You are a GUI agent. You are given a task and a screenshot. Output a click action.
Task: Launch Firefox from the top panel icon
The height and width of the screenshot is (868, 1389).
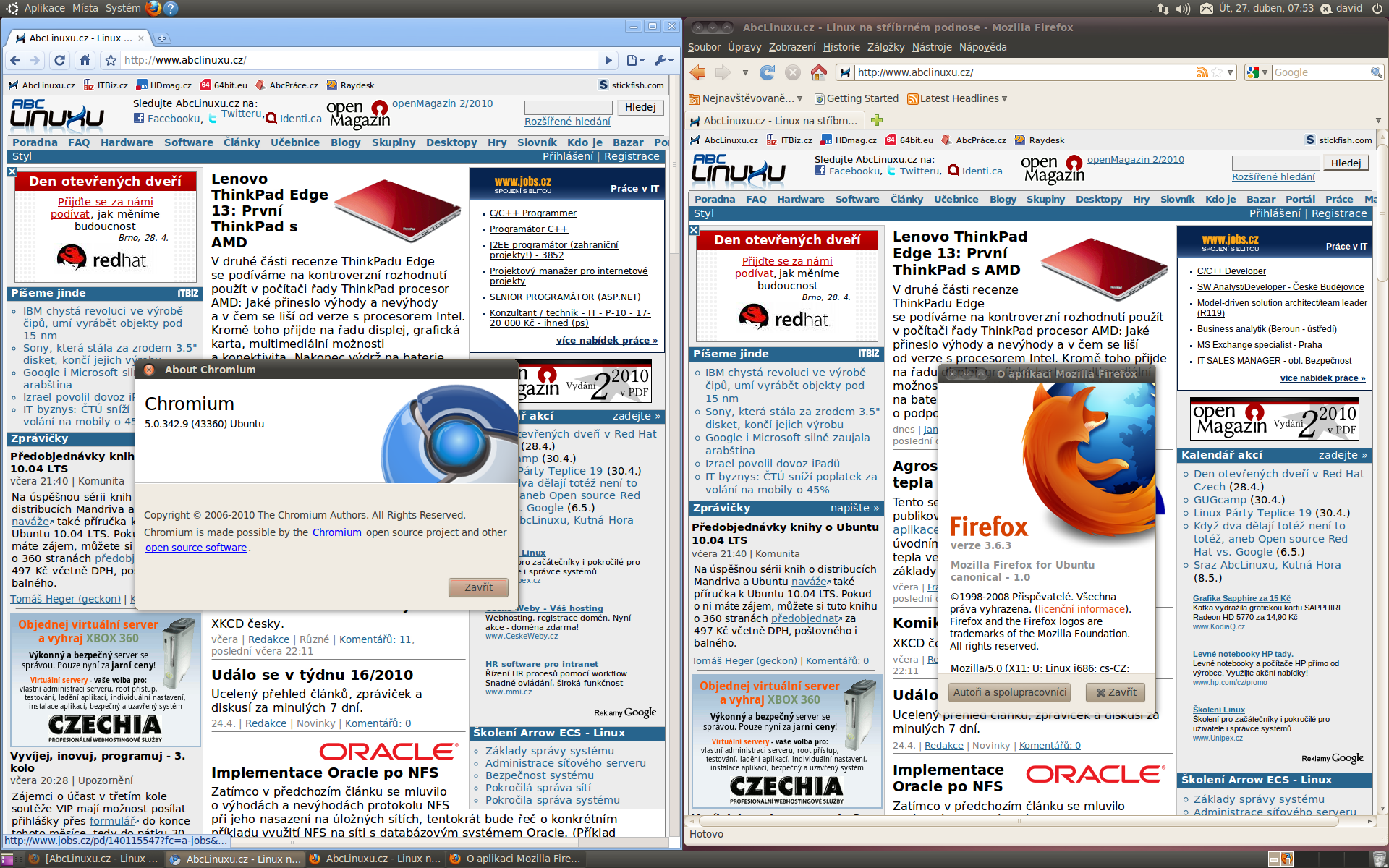coord(153,8)
